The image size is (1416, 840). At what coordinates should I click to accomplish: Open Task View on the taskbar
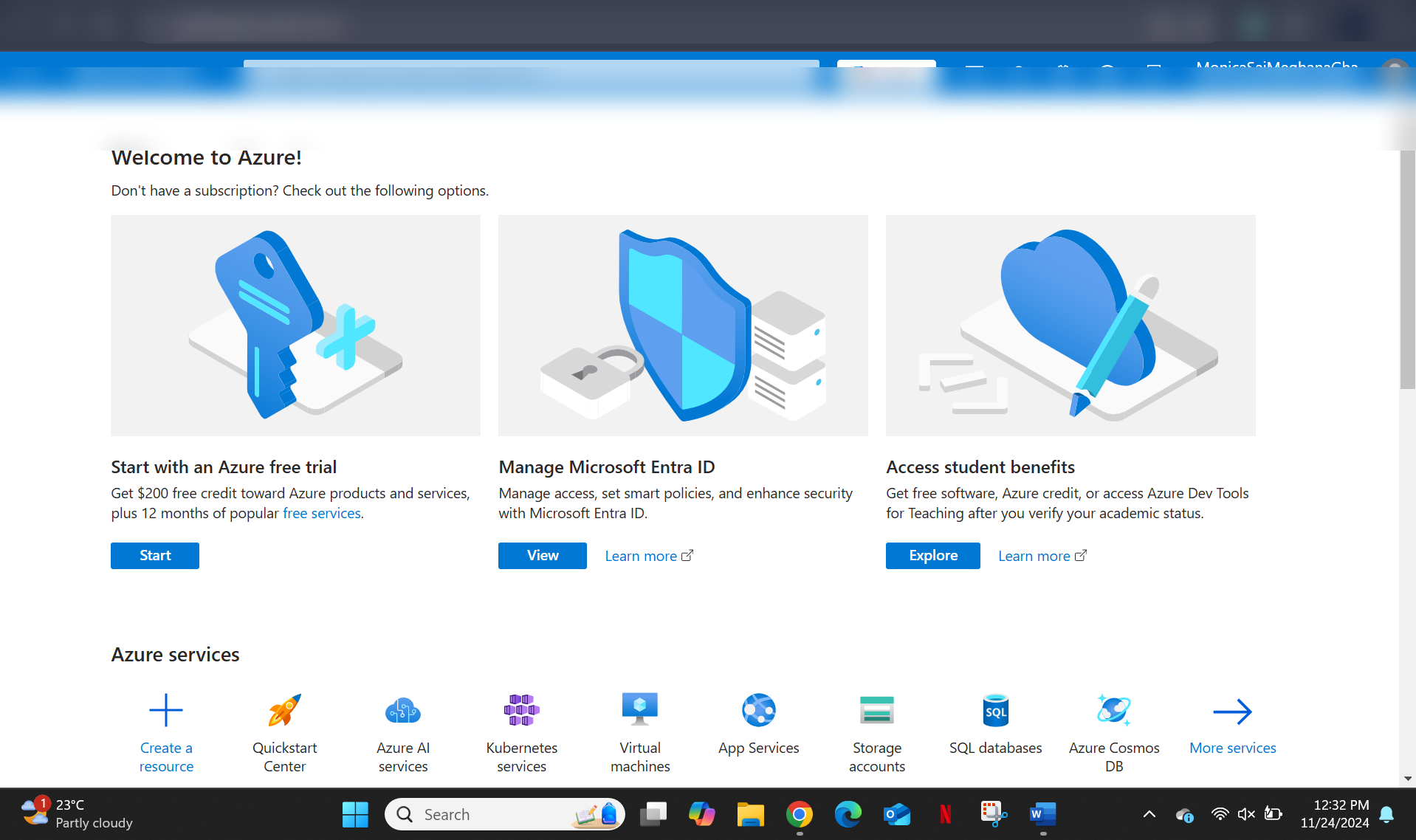click(x=653, y=814)
